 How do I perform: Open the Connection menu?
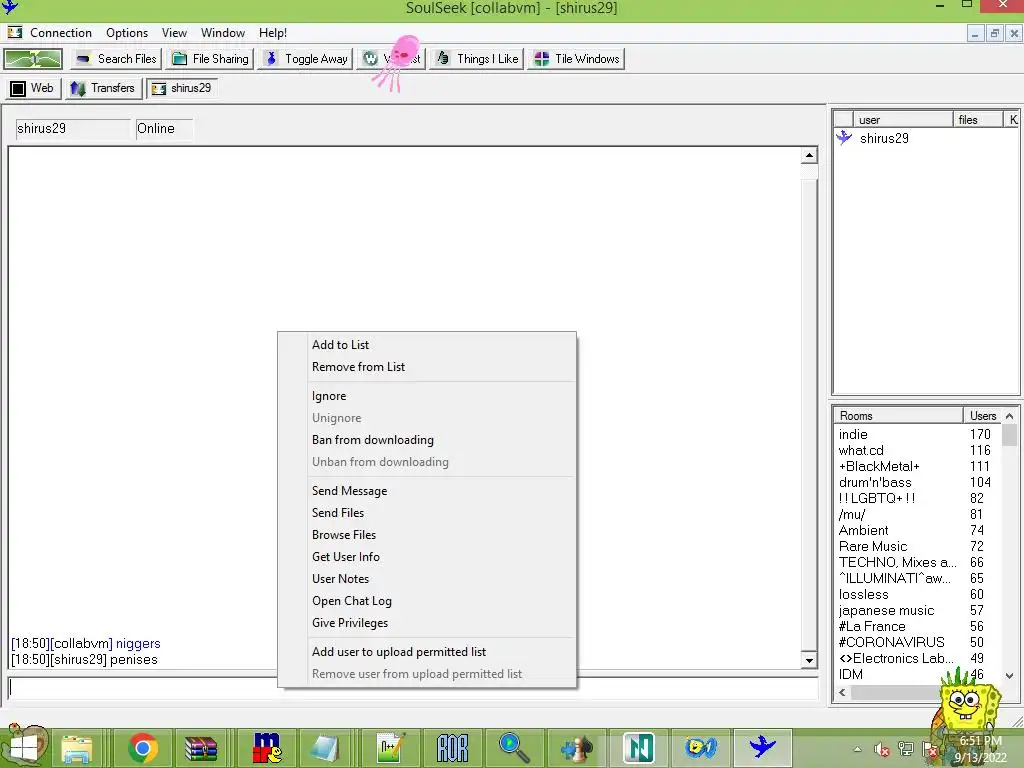(61, 33)
